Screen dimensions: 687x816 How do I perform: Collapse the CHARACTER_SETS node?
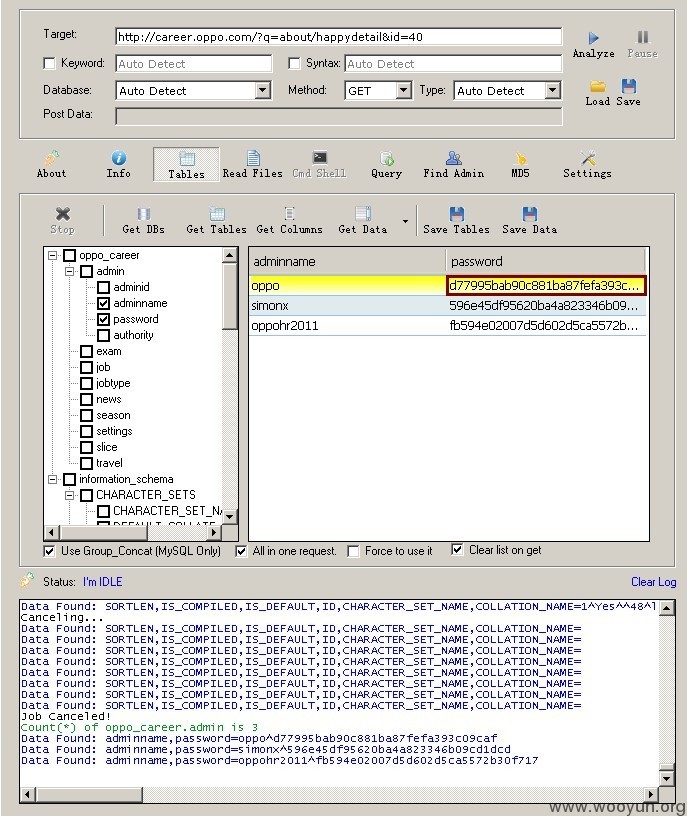coord(70,495)
